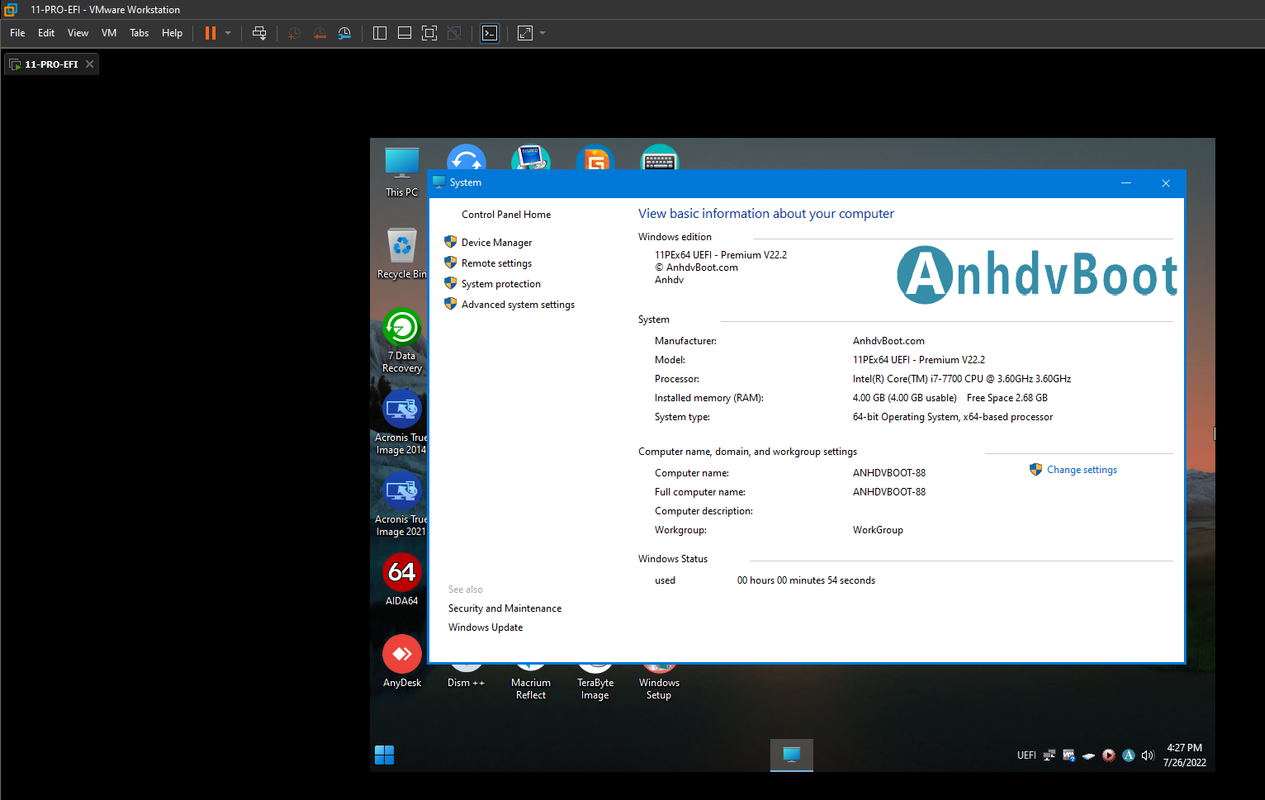
Task: Click the Windows Start button on taskbar
Action: (x=384, y=755)
